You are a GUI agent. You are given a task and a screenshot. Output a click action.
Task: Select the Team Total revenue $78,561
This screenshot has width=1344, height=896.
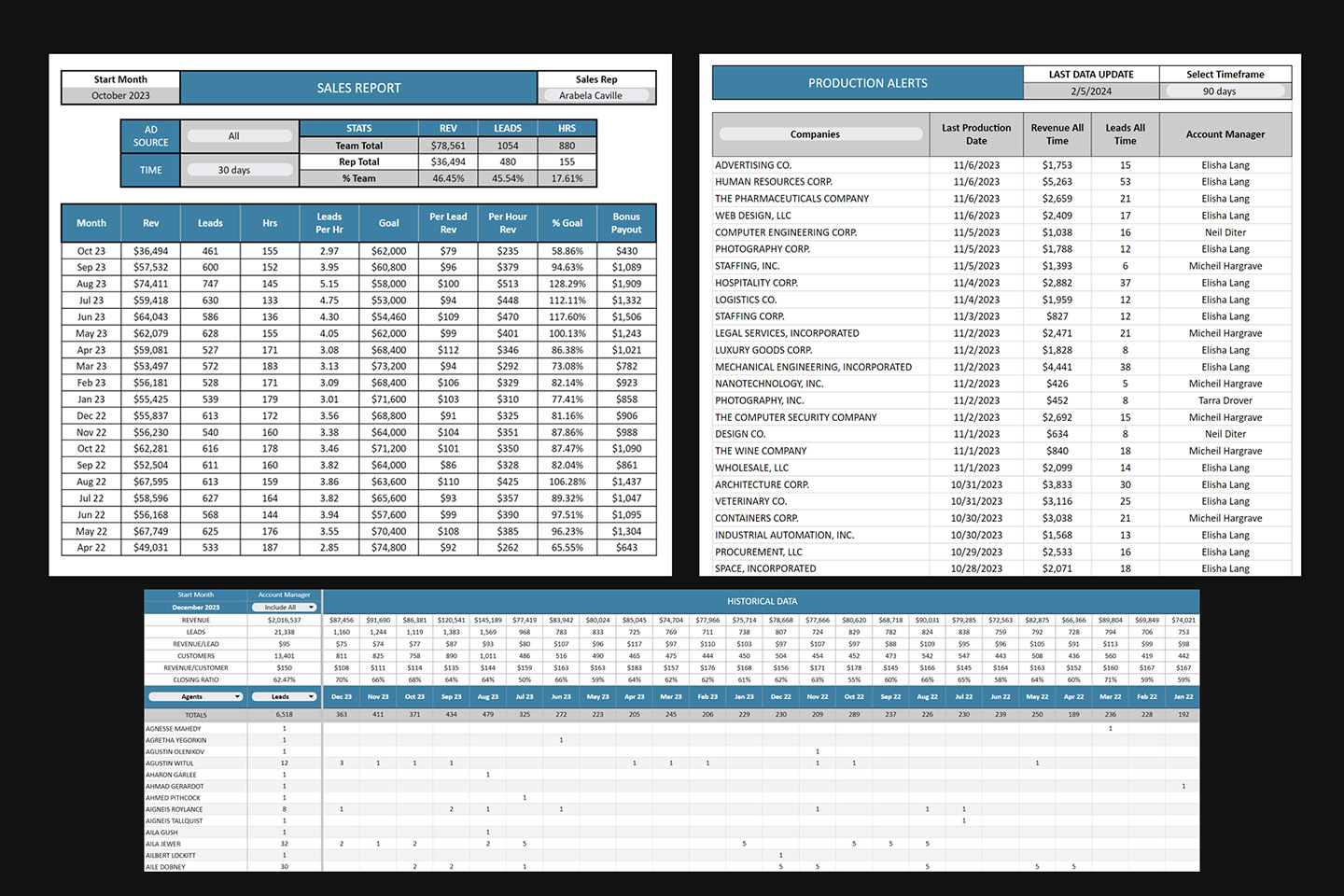(x=448, y=146)
